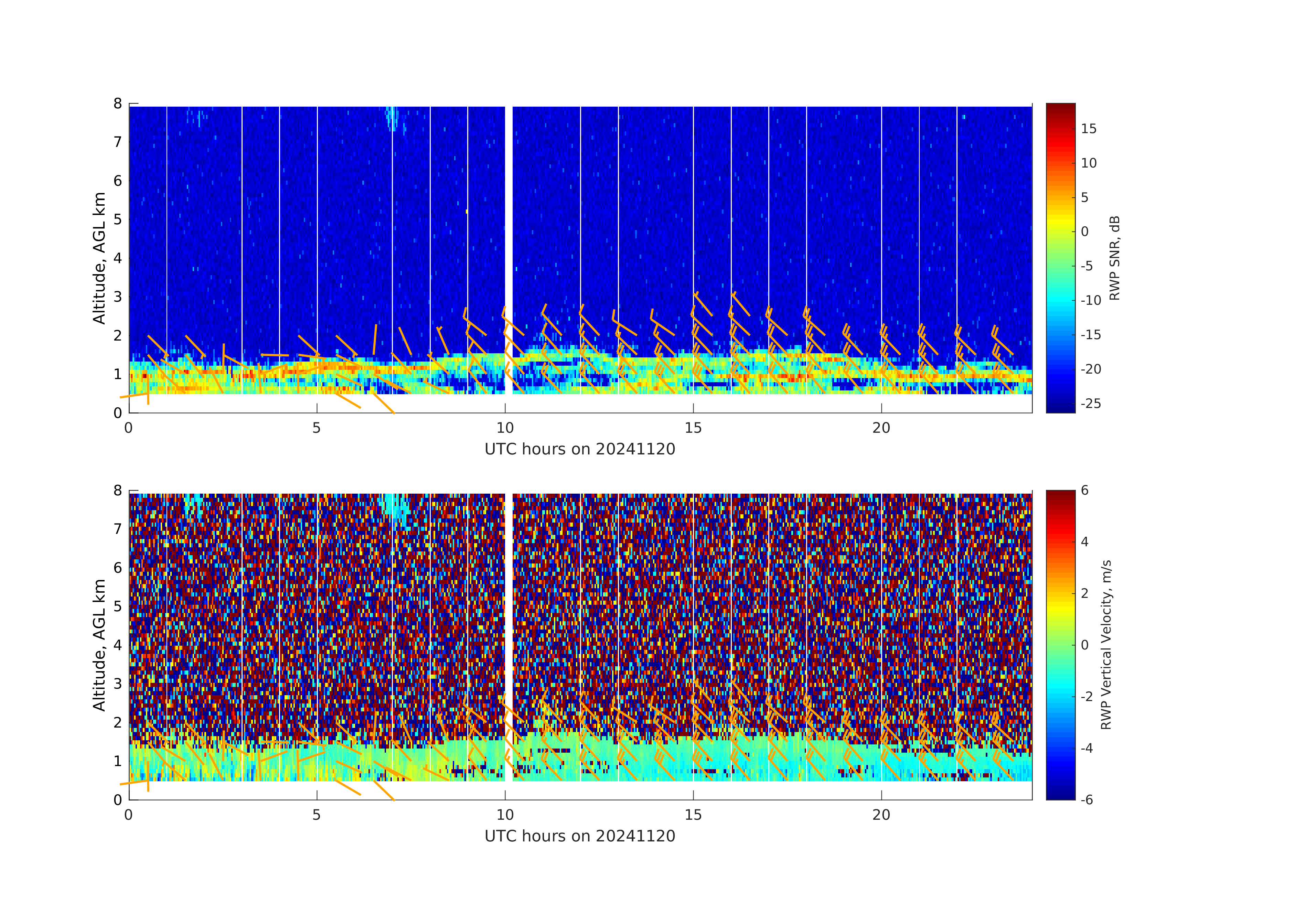Select the 'RWP Vertical Velocity, m/s' label
Screen dimensions: 1316x903
click(x=1106, y=644)
